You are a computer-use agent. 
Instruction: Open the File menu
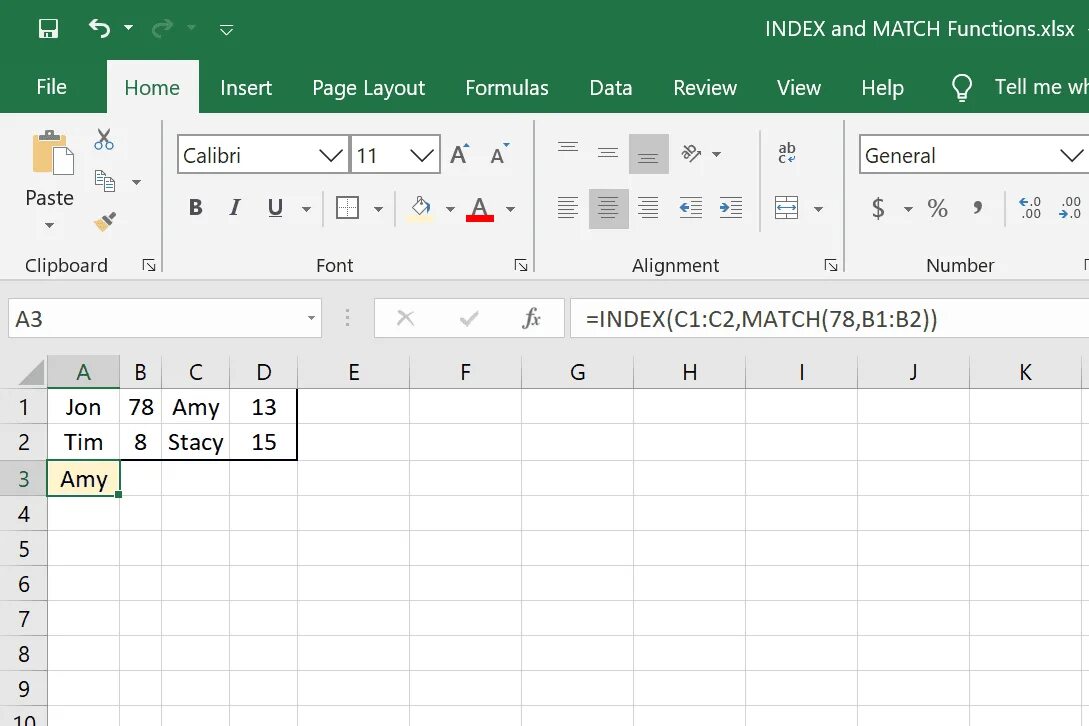[x=51, y=87]
